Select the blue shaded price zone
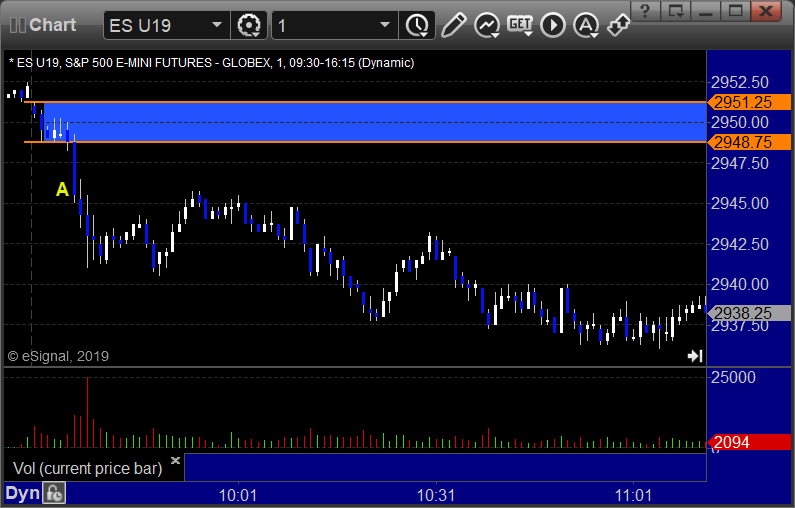Viewport: 795px width, 508px height. [375, 122]
